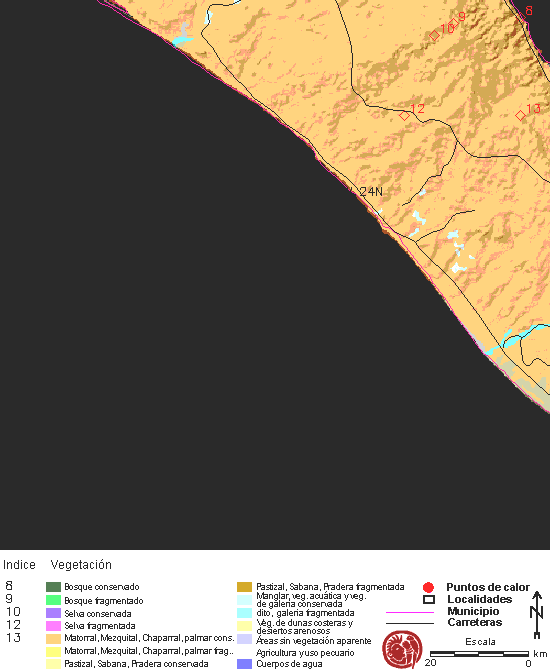The image size is (550, 670).
Task: Select the diamond marker labeled 9
Action: 453,23
